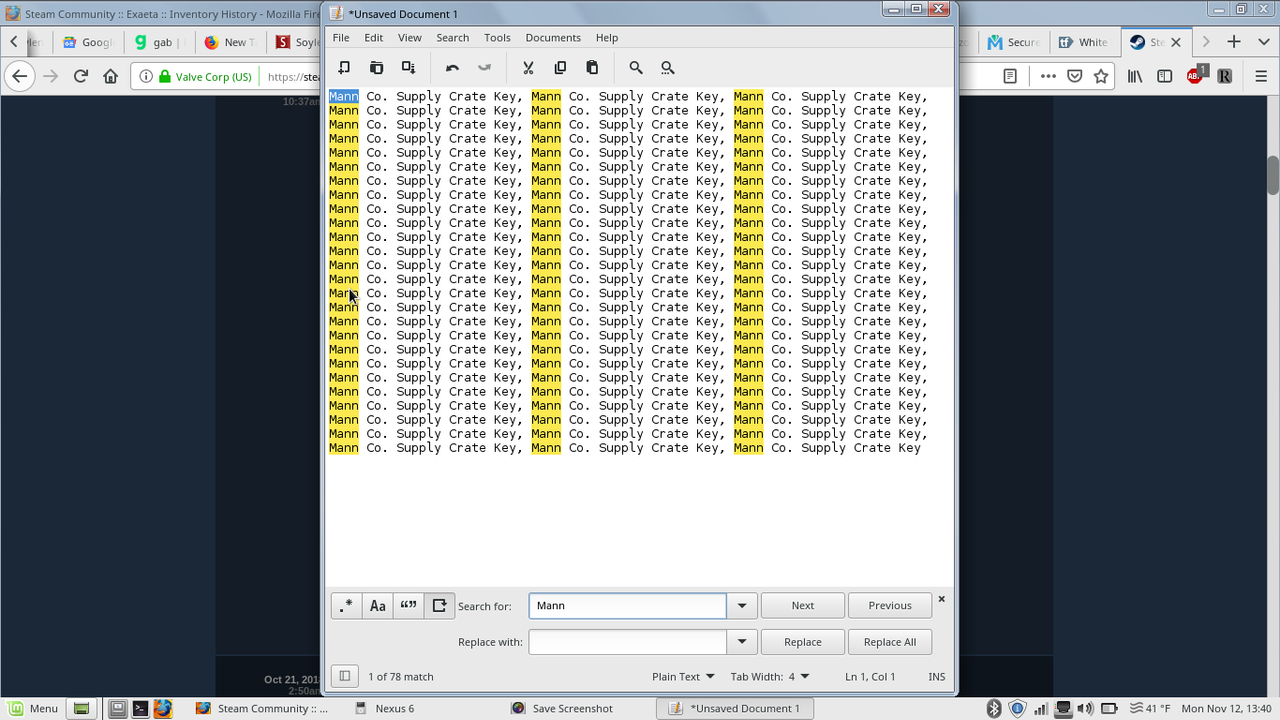
Task: Save the document with the toolbar icon
Action: point(408,68)
